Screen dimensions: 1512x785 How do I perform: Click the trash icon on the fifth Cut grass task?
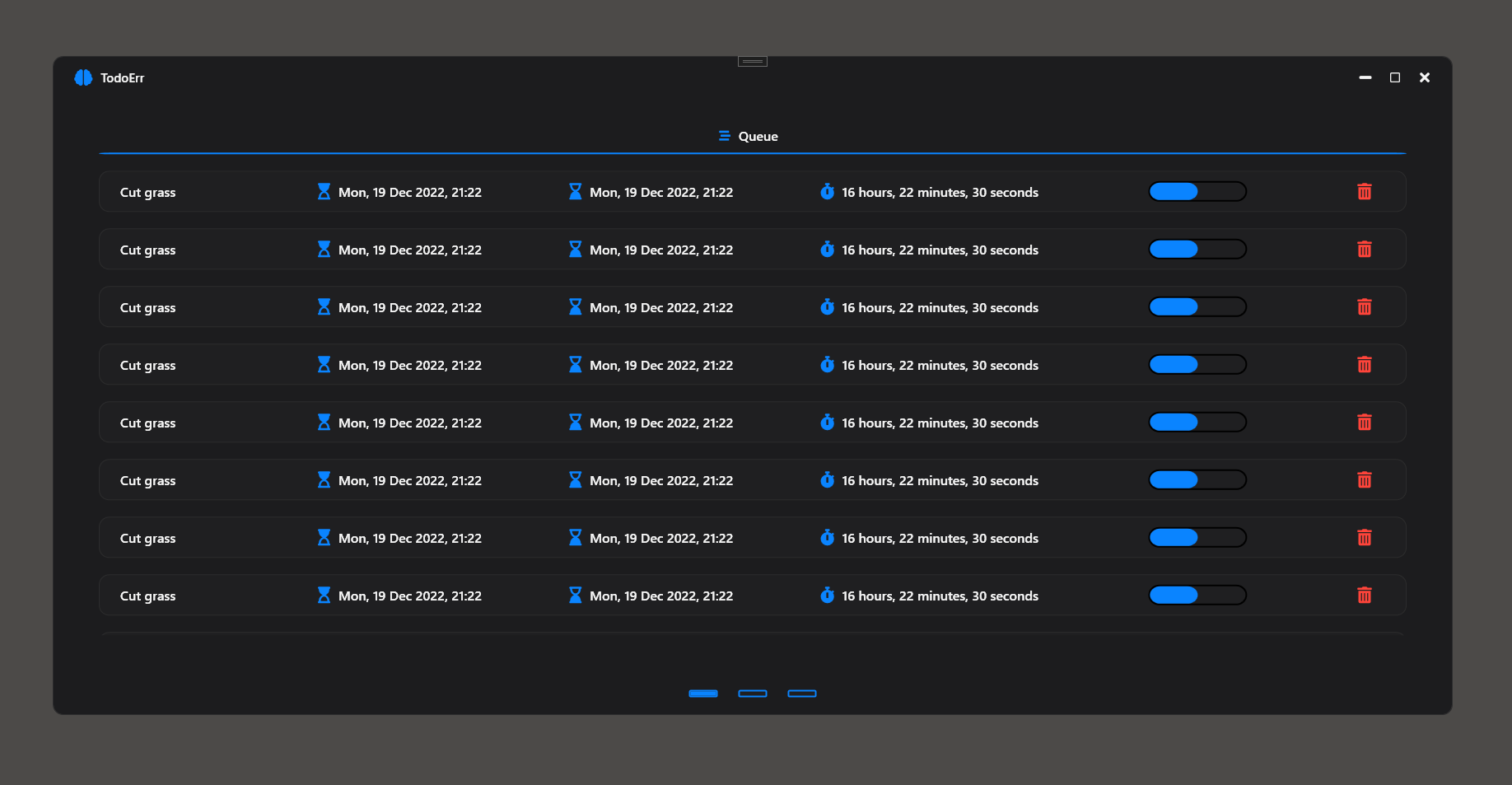click(1365, 422)
